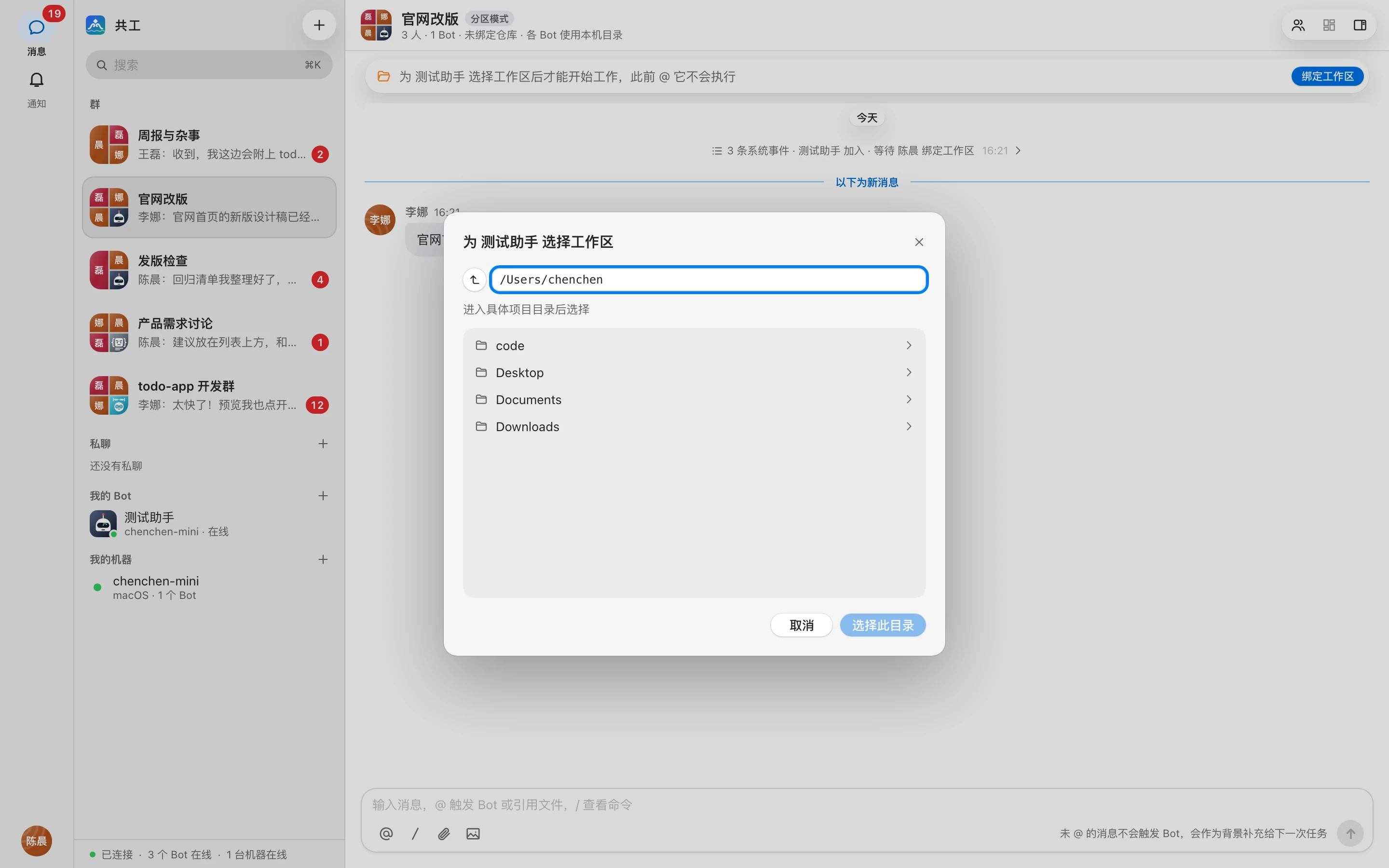Click the 李娜 message avatar
This screenshot has width=1389, height=868.
(380, 220)
